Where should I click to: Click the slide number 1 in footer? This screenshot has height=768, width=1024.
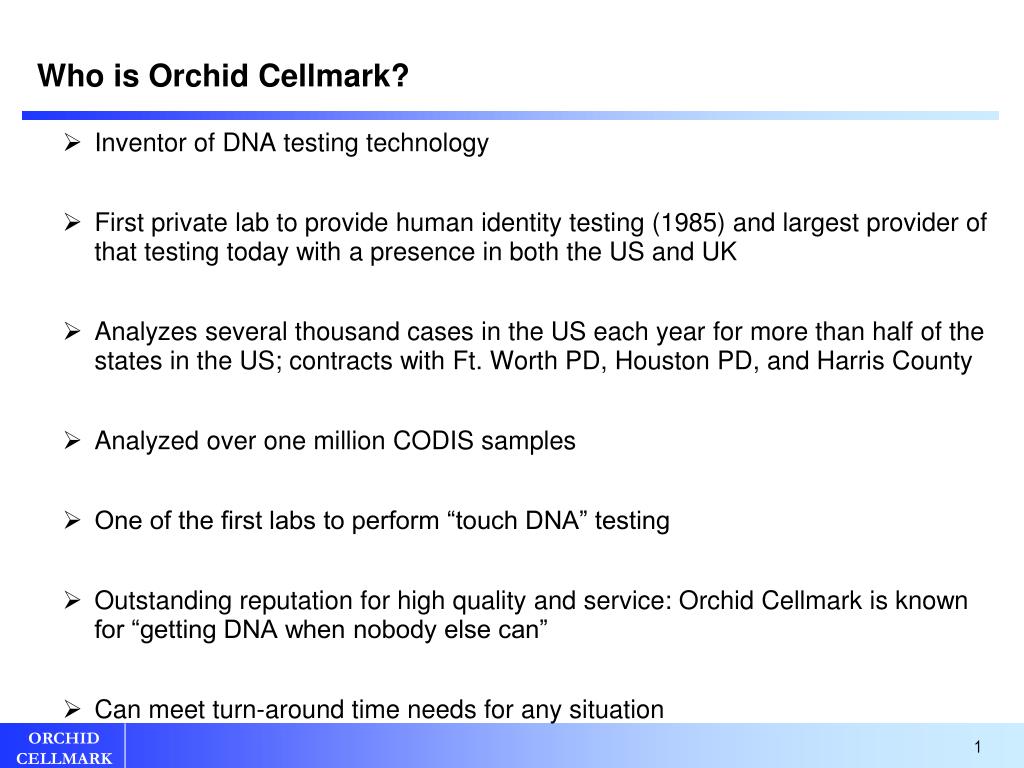tap(978, 747)
